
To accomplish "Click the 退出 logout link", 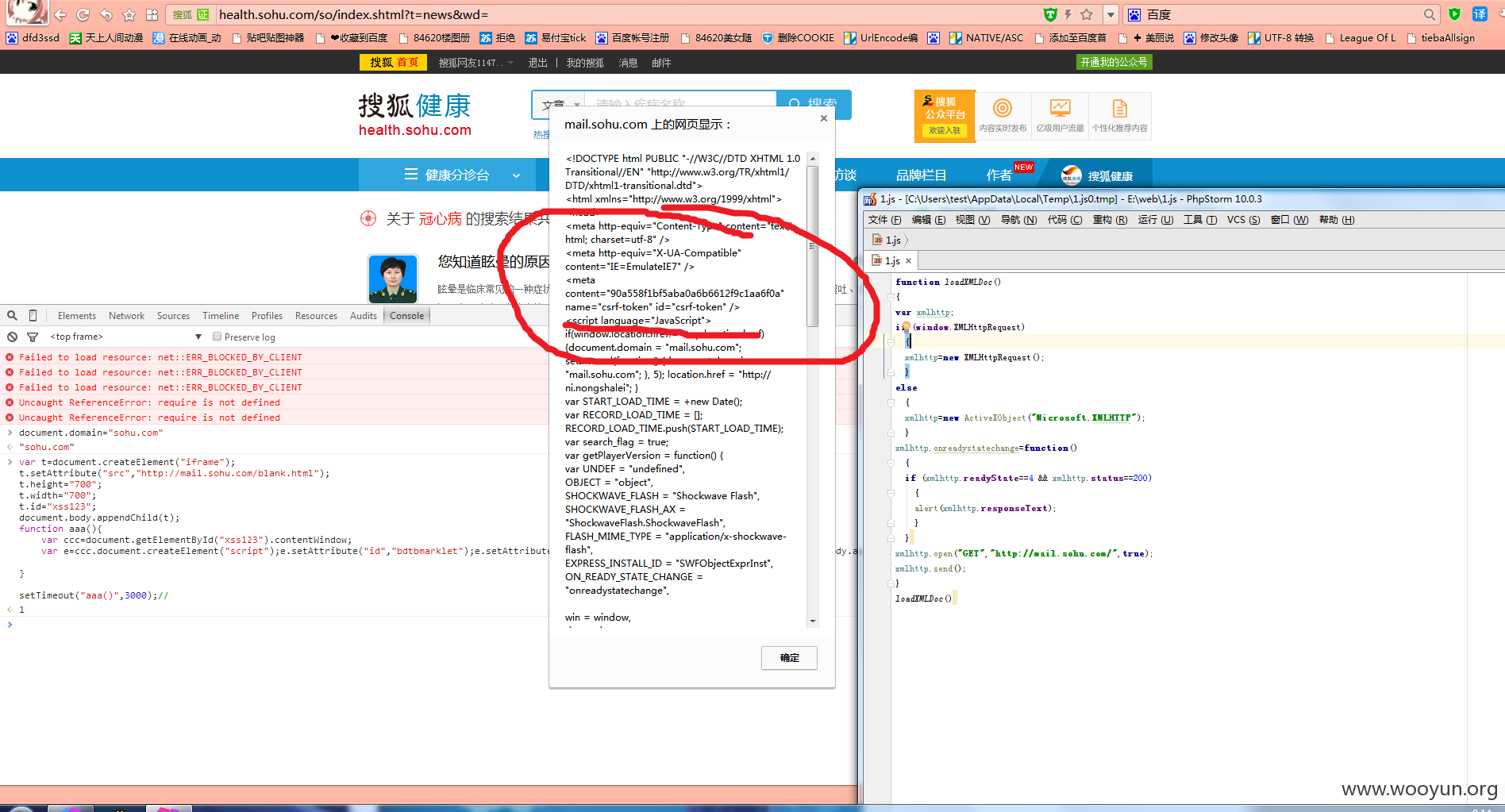I will (x=537, y=63).
